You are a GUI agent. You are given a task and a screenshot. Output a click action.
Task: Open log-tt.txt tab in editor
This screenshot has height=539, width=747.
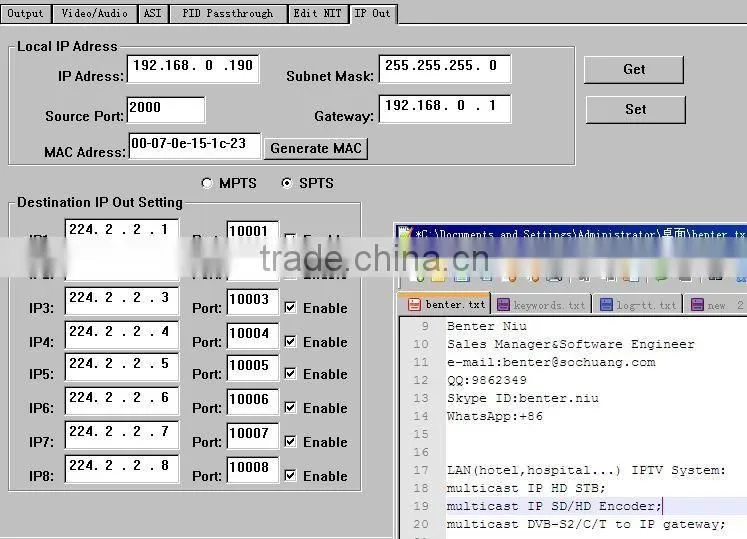pyautogui.click(x=639, y=305)
